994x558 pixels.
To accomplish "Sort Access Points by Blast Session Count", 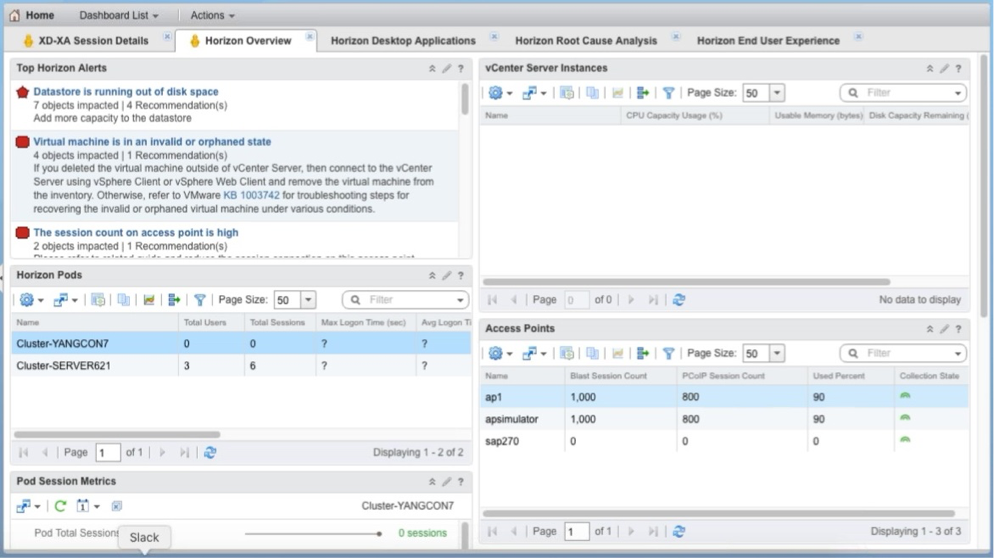I will tap(621, 375).
